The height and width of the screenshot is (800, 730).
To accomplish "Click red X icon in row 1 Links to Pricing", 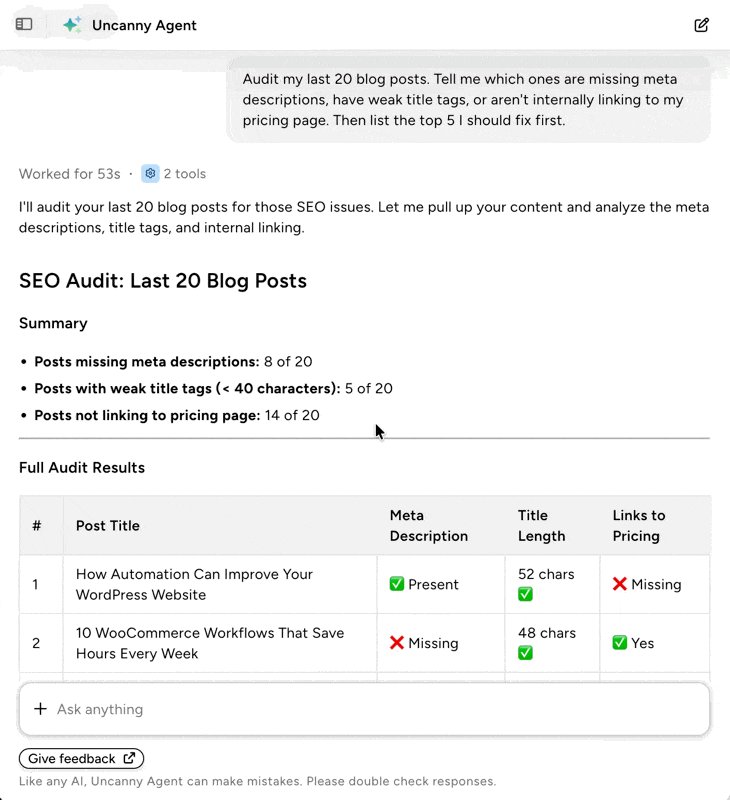I will [x=619, y=584].
